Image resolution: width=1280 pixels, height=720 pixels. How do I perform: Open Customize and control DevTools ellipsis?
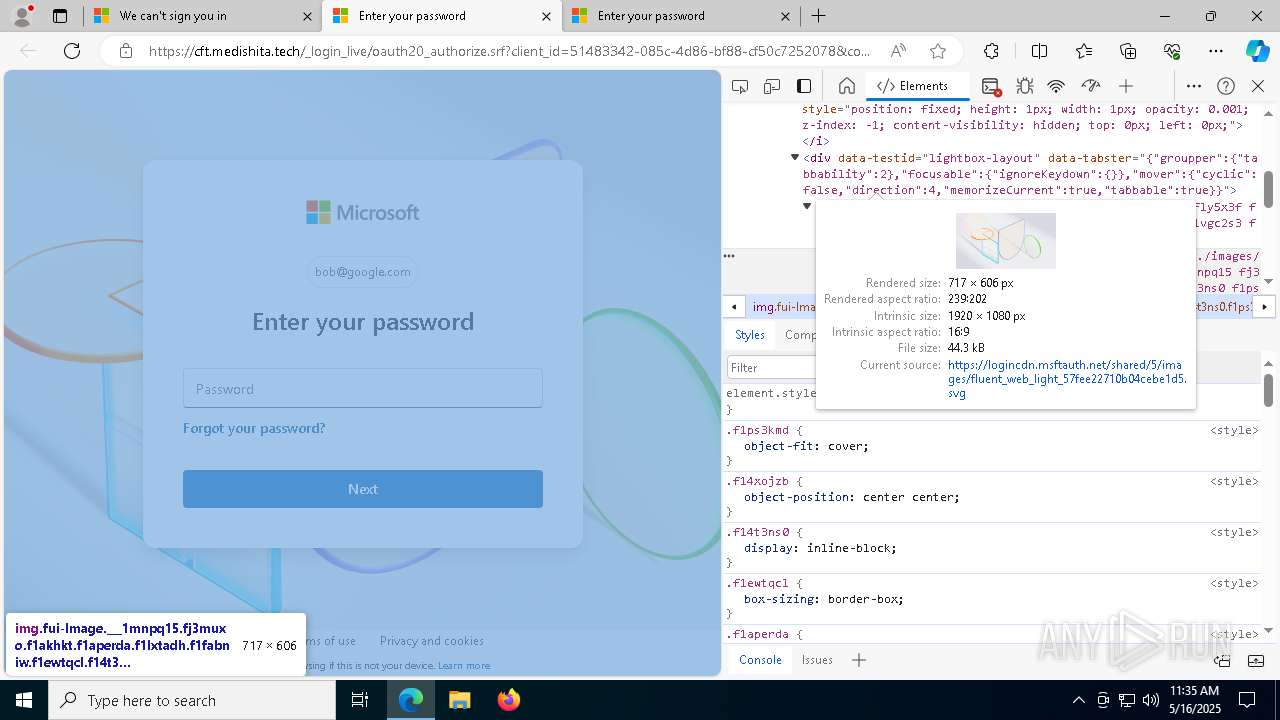(1194, 86)
